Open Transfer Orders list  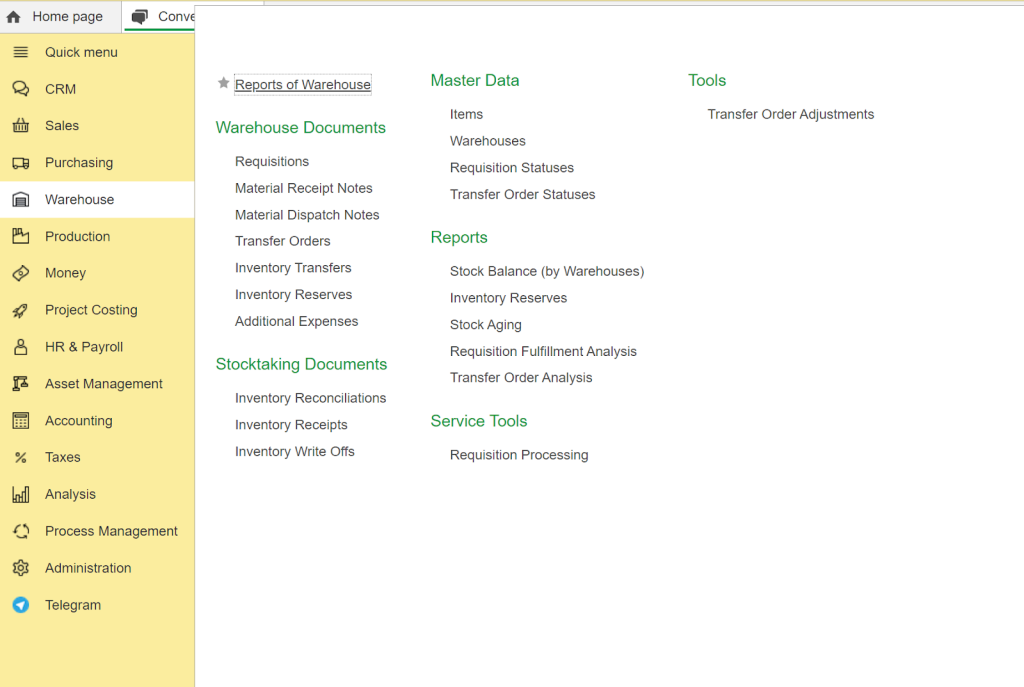coord(283,241)
